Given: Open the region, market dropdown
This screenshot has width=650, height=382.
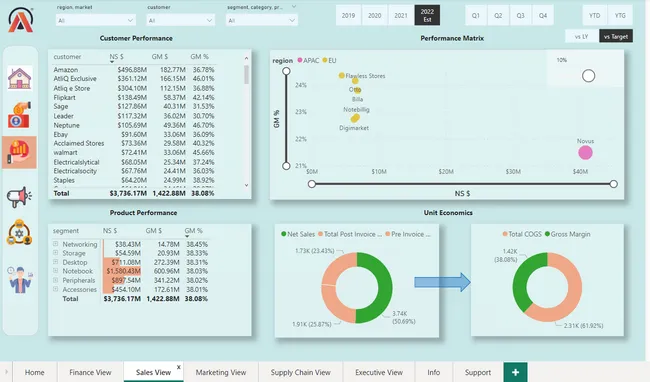Looking at the screenshot, I should click(x=95, y=20).
